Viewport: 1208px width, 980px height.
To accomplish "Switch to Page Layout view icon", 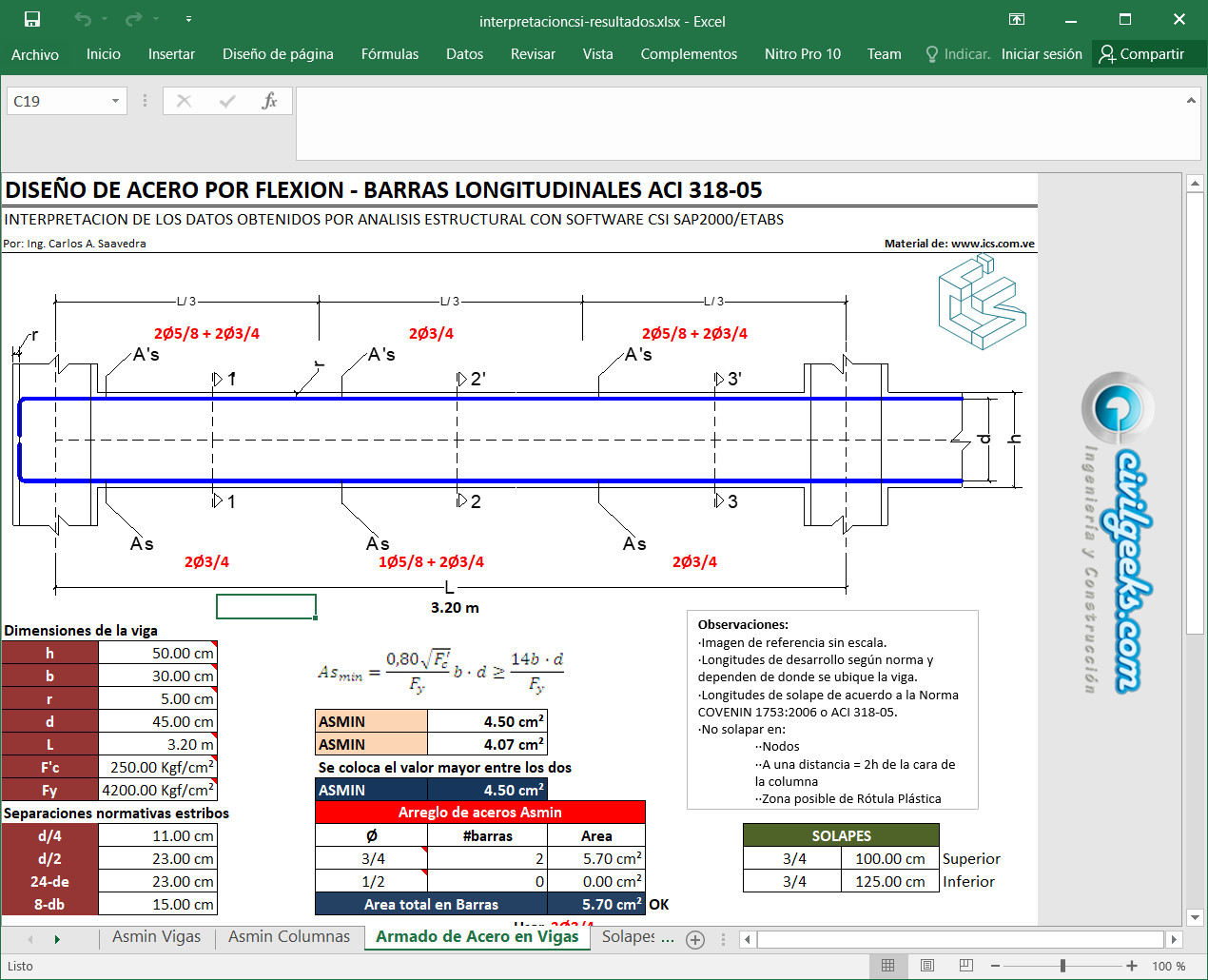I will click(927, 966).
